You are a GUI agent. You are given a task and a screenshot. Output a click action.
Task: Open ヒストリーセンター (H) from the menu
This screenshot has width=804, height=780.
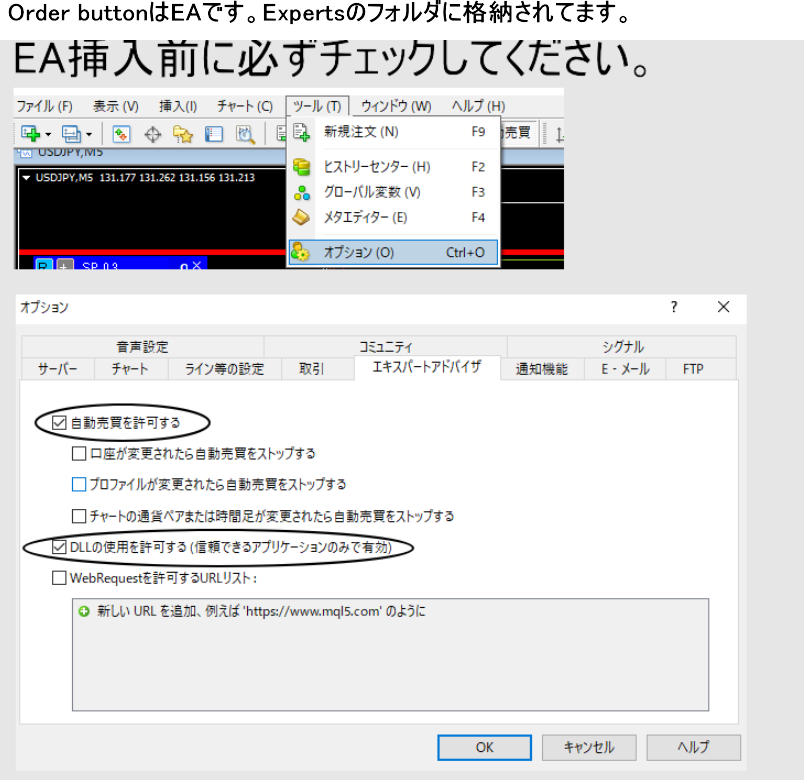point(377,167)
